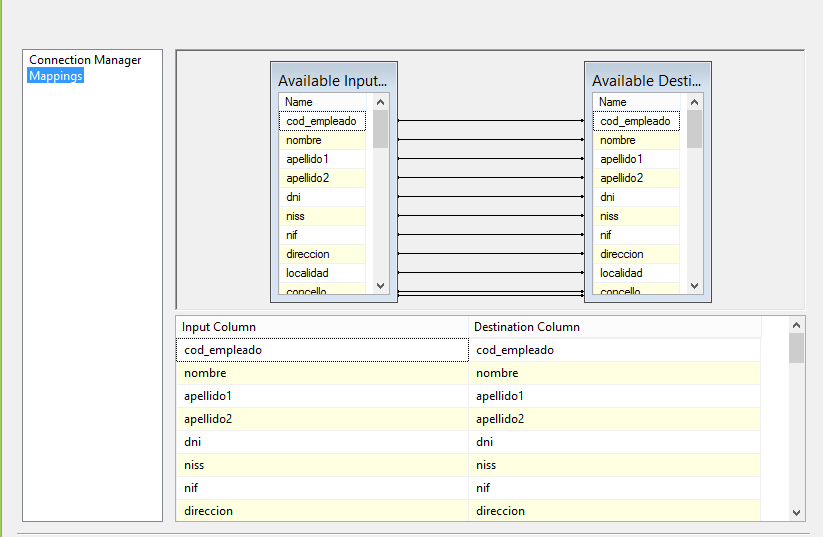Viewport: 823px width, 537px height.
Task: Click the Input Column grid header
Action: point(321,327)
